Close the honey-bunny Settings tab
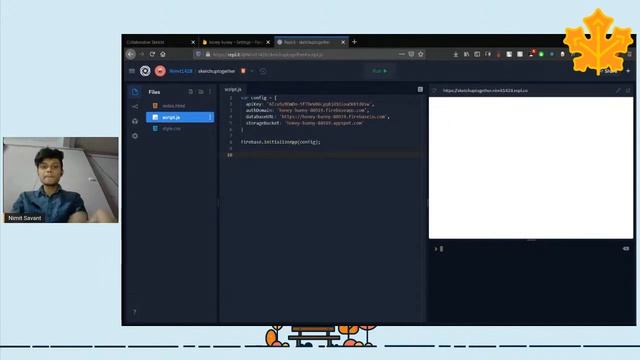 pyautogui.click(x=268, y=42)
